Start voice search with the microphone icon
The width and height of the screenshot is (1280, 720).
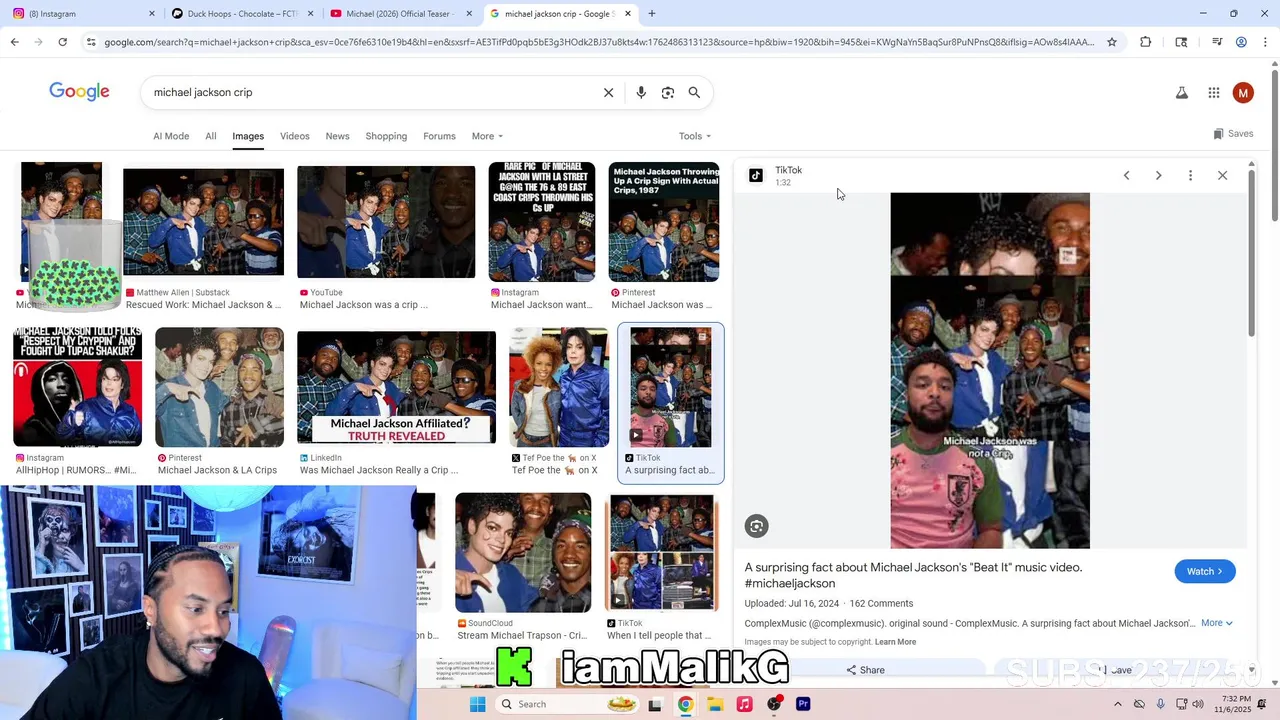641,92
